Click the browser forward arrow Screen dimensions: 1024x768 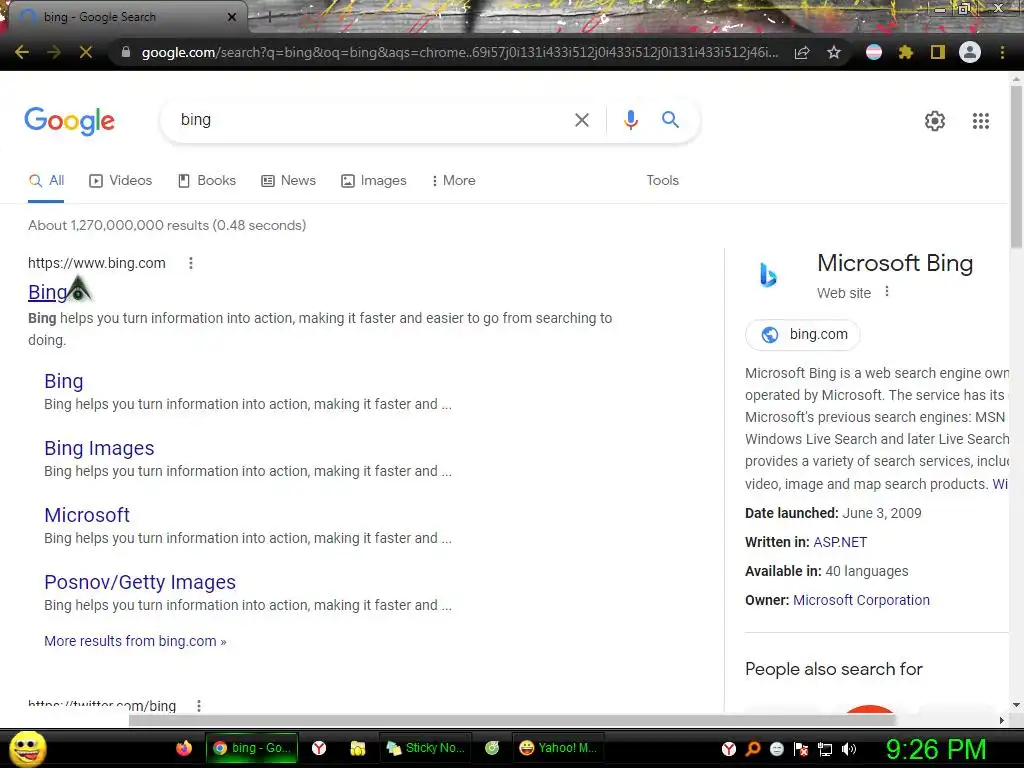point(54,52)
